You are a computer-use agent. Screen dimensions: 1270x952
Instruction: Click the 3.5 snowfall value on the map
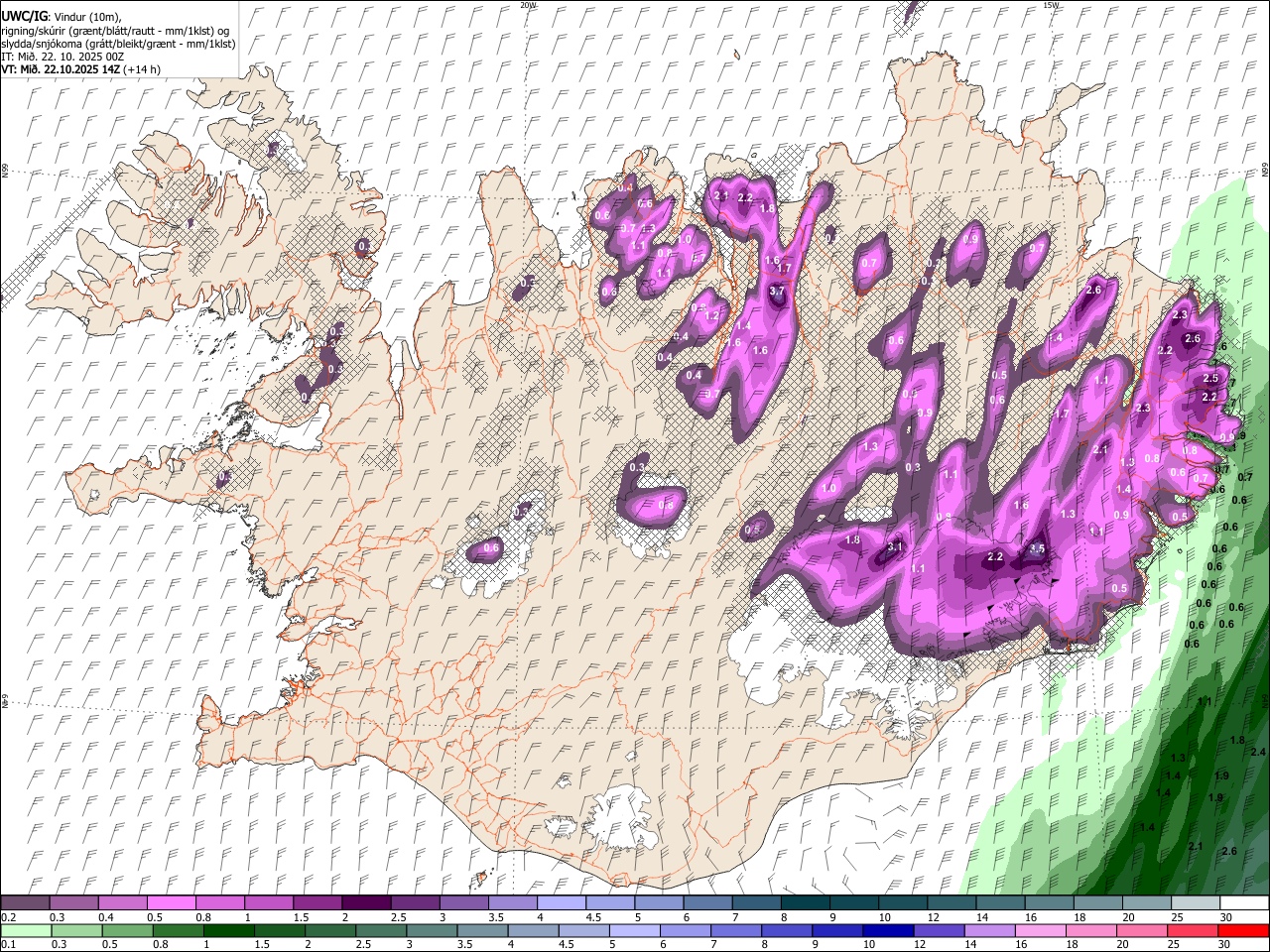point(1038,548)
